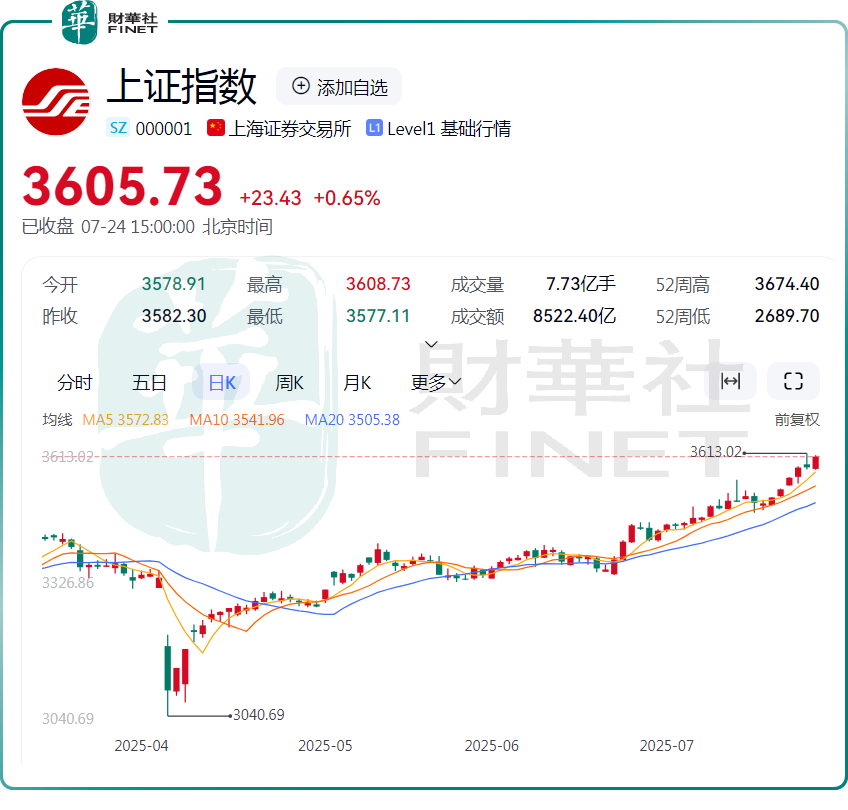Click the MA5 3572.83 indicator
Viewport: 848px width, 810px height.
(125, 420)
